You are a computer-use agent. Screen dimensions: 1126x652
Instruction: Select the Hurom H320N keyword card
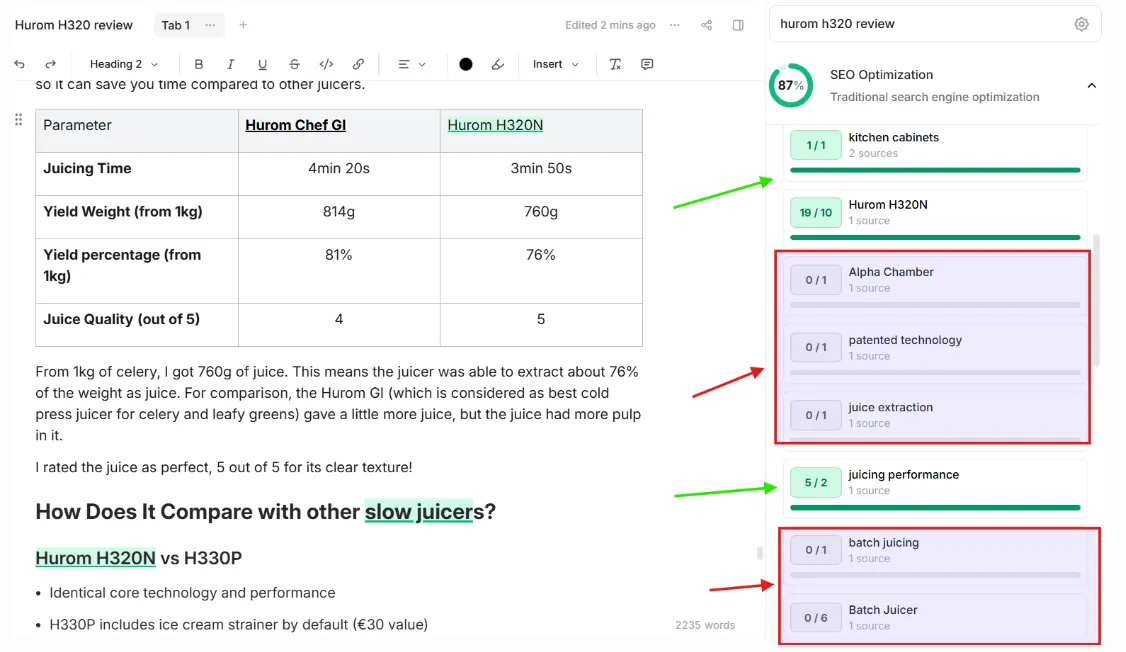(935, 218)
